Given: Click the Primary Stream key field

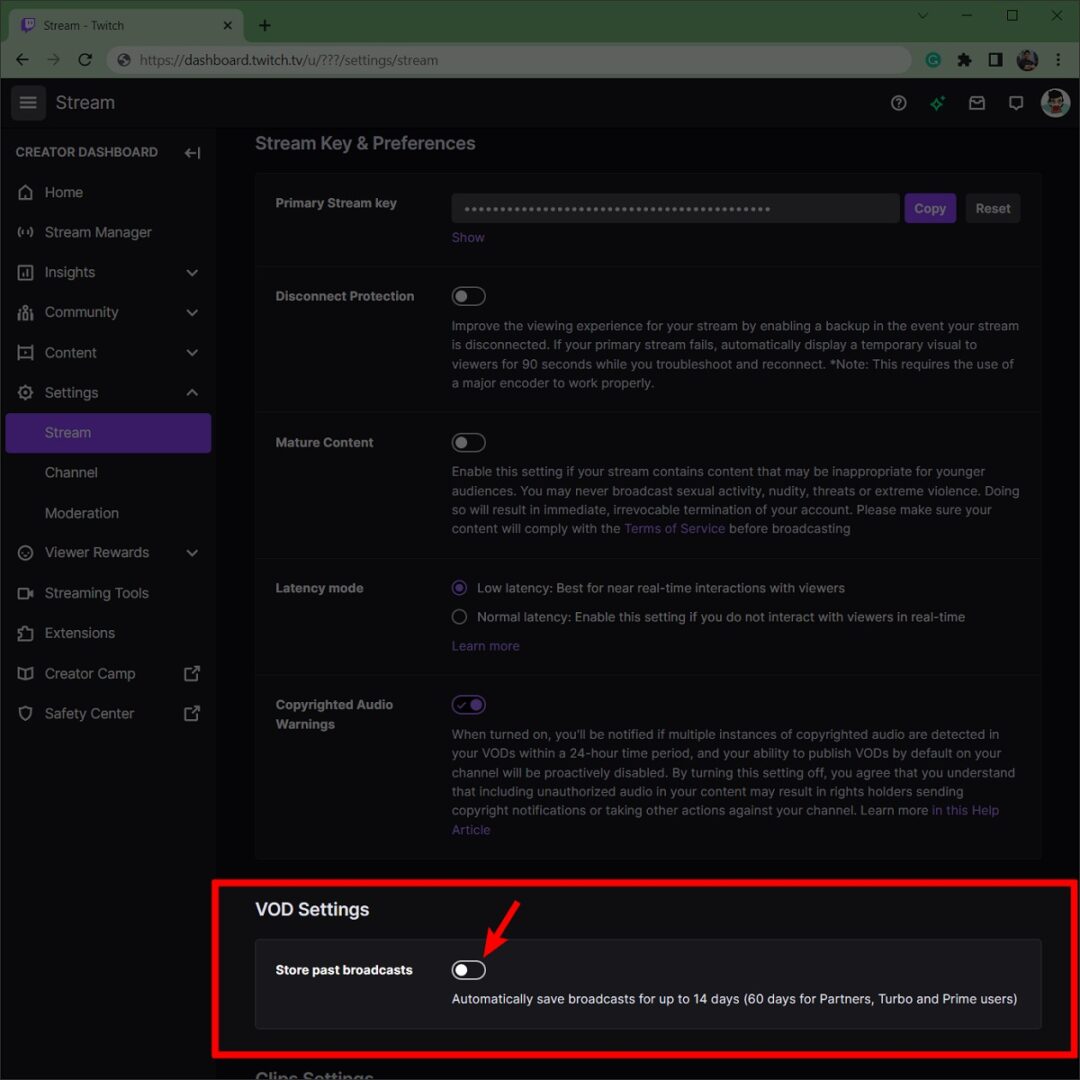Looking at the screenshot, I should [675, 208].
